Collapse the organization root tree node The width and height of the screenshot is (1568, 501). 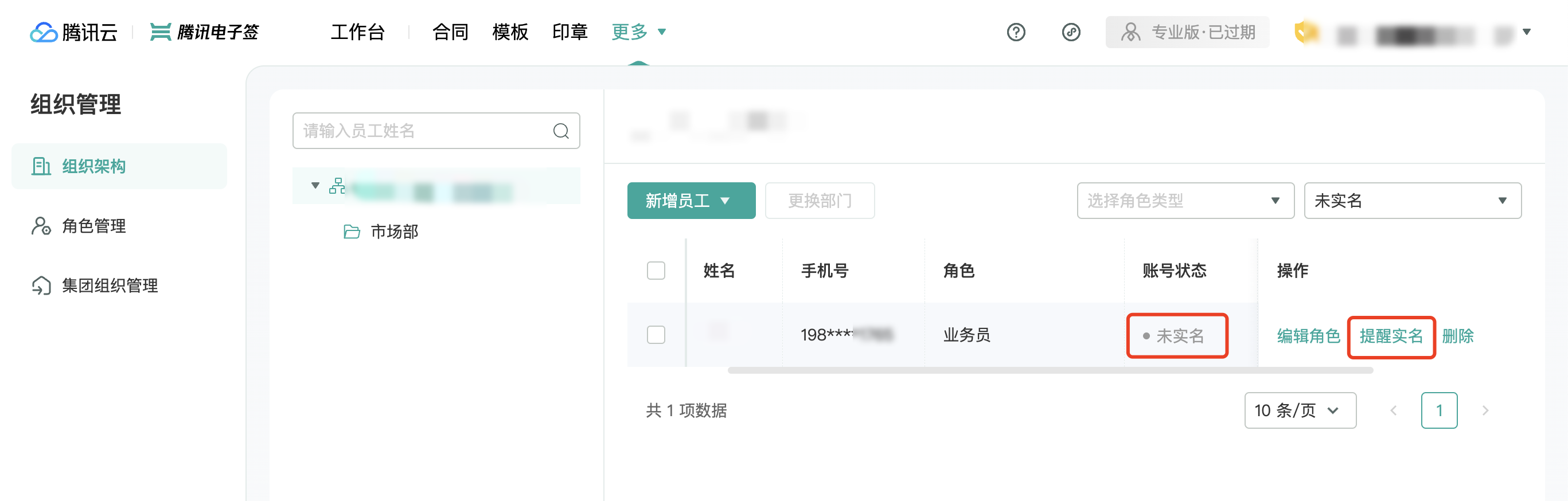point(315,186)
